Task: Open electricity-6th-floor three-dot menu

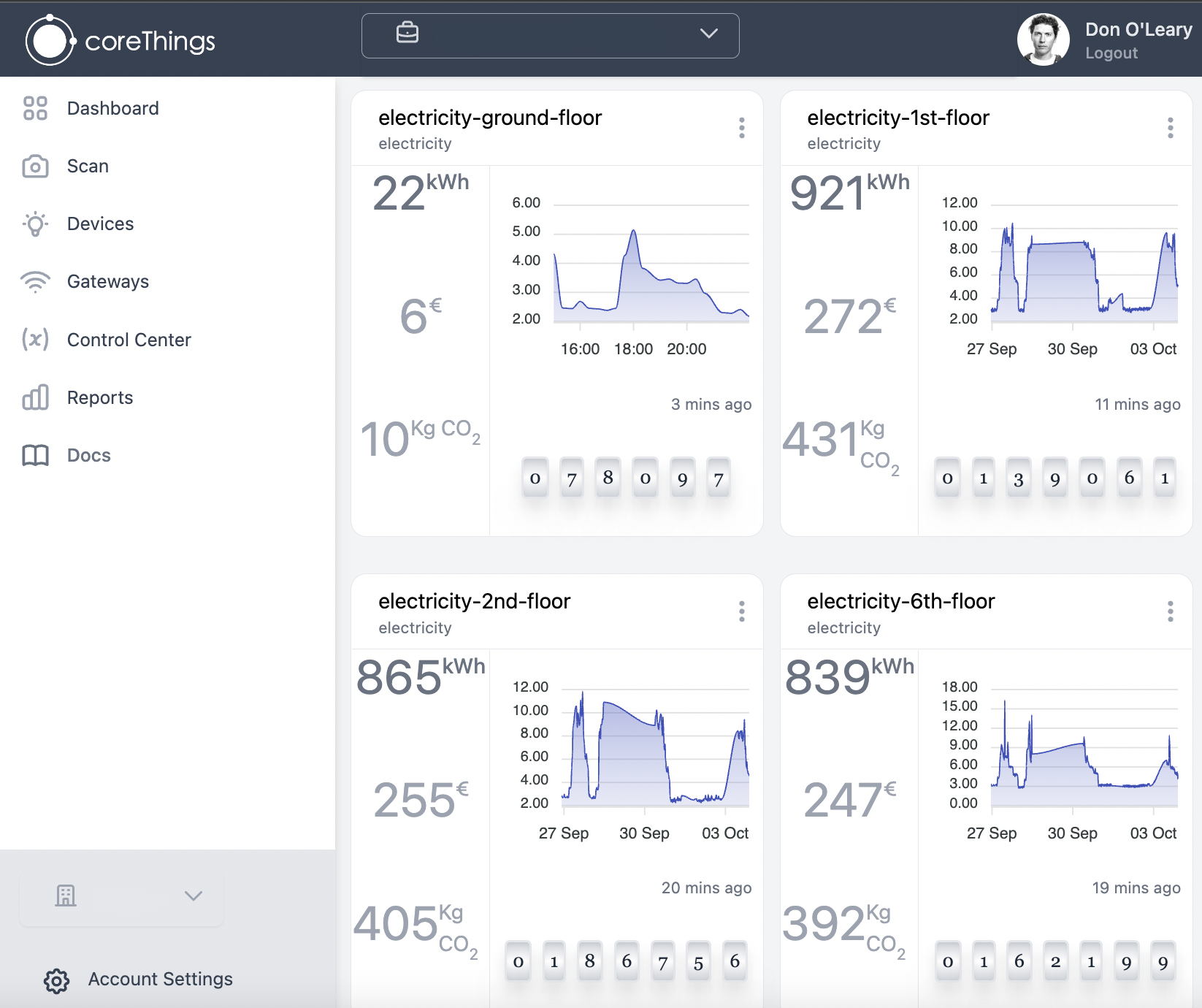Action: [1170, 611]
